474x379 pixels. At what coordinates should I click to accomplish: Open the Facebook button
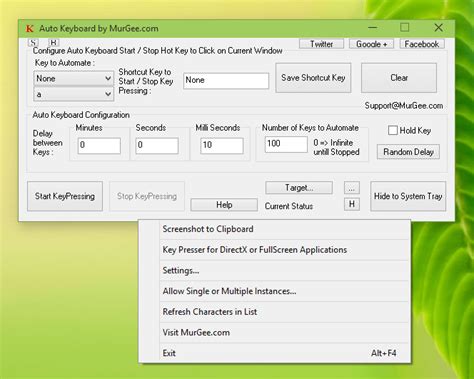422,44
